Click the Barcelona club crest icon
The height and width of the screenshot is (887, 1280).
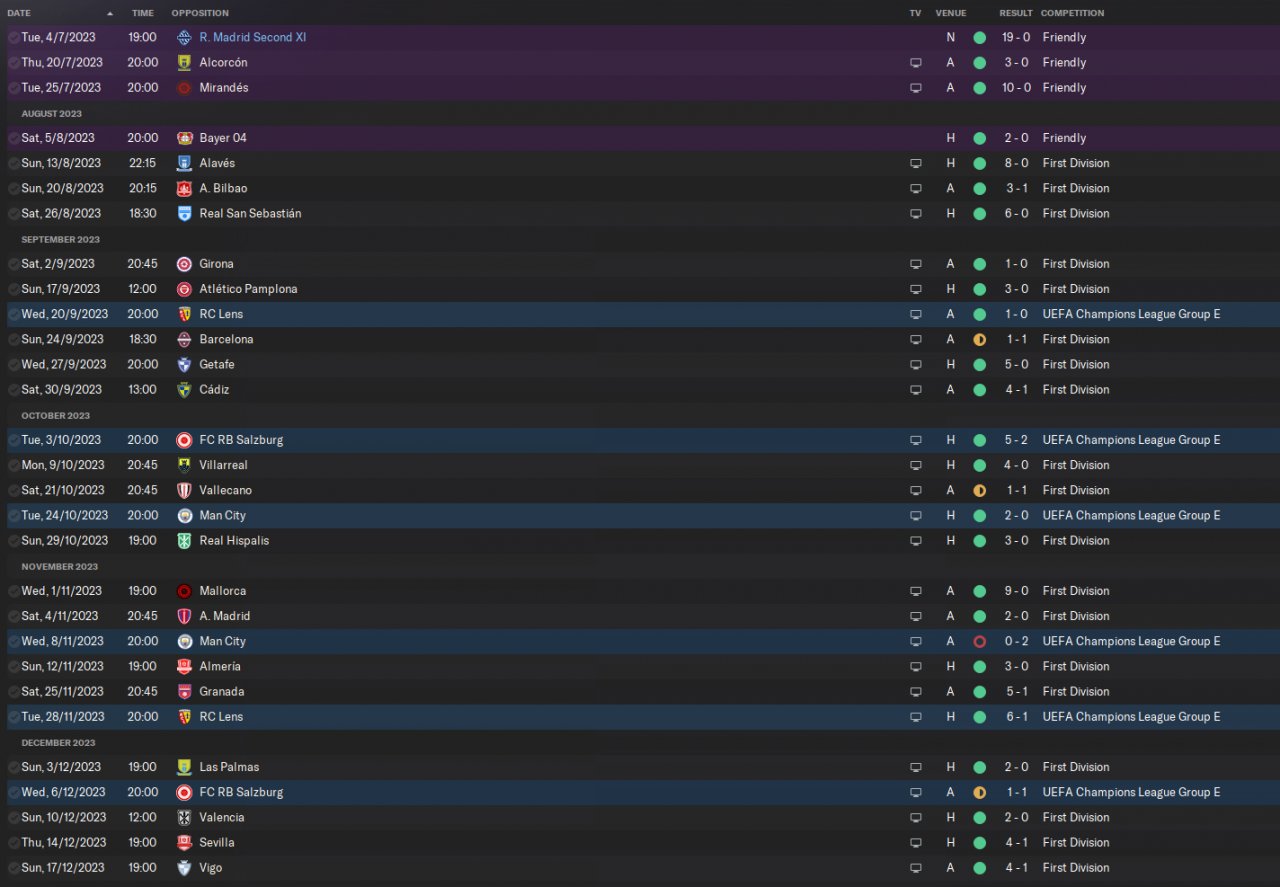(x=184, y=340)
